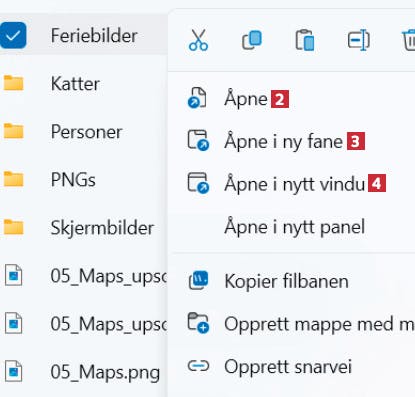The height and width of the screenshot is (397, 415).
Task: Click the Cut scissors icon
Action: 198,40
